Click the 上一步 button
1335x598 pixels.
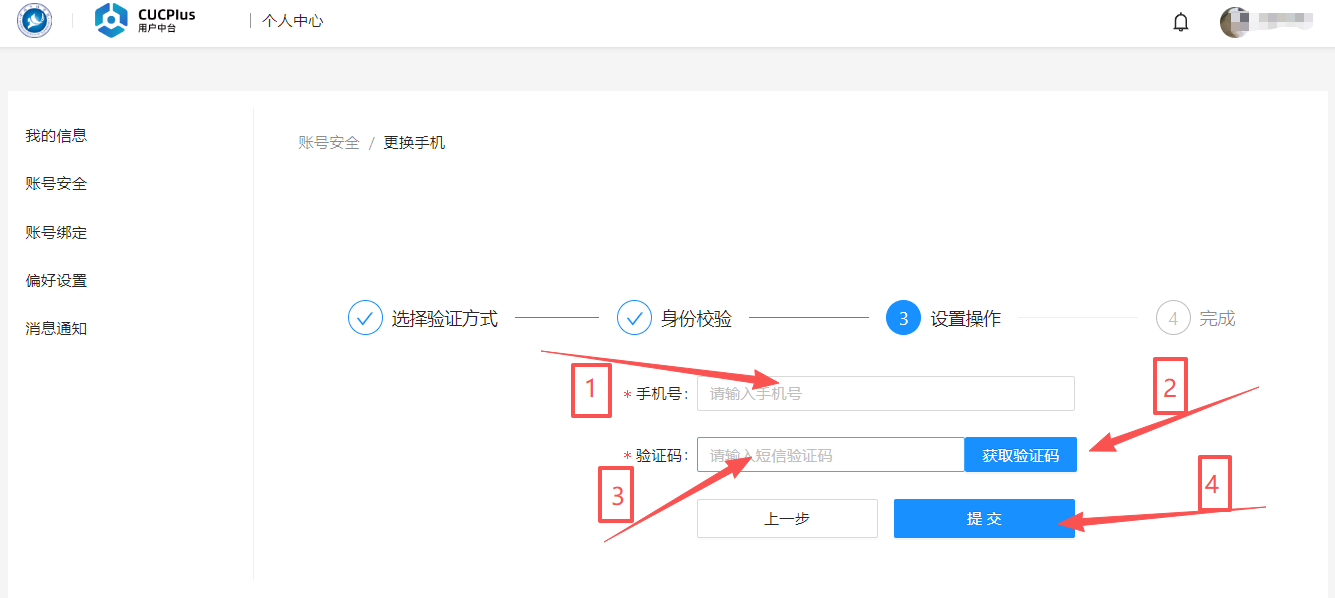787,518
